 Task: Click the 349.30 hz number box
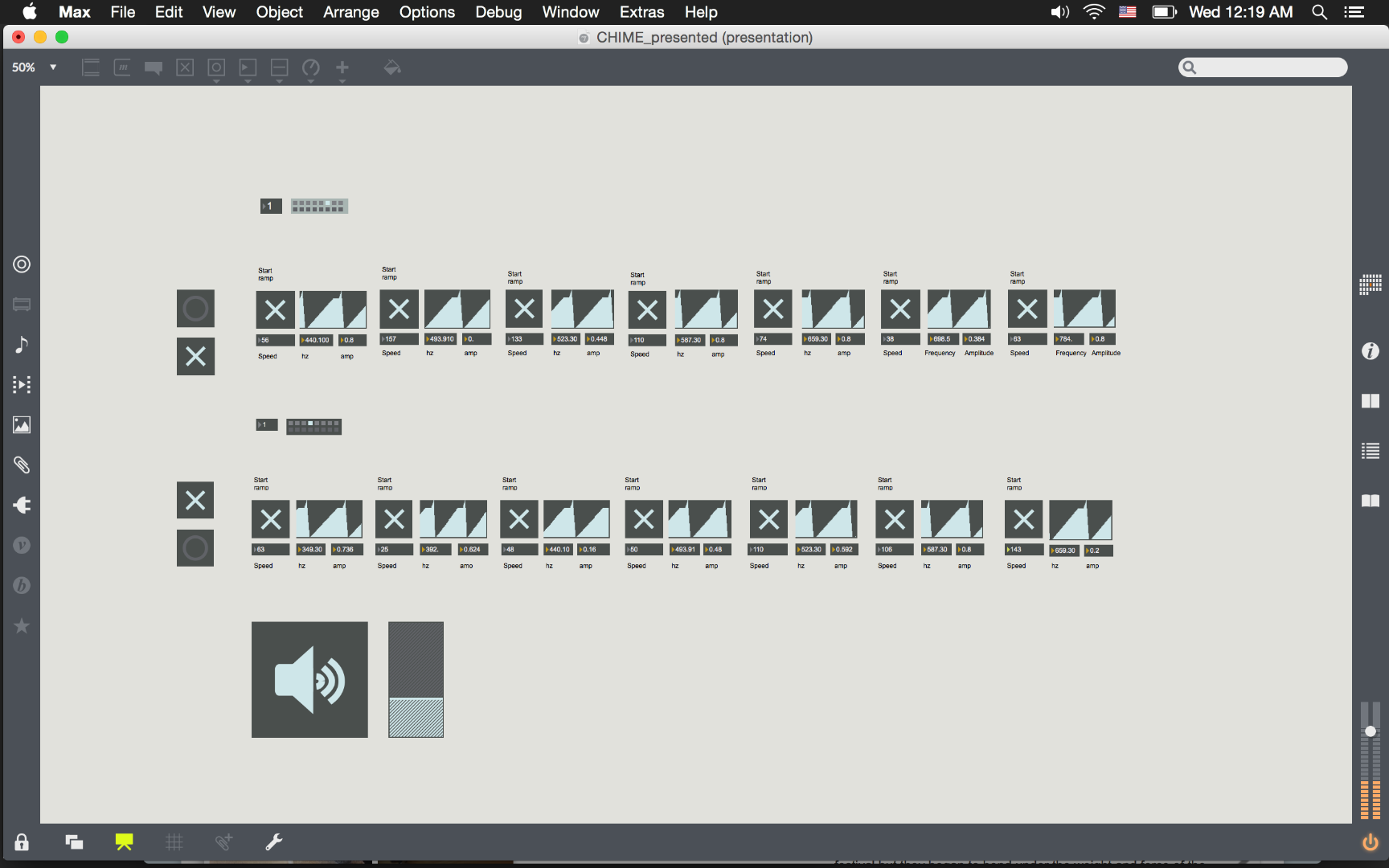(x=311, y=550)
